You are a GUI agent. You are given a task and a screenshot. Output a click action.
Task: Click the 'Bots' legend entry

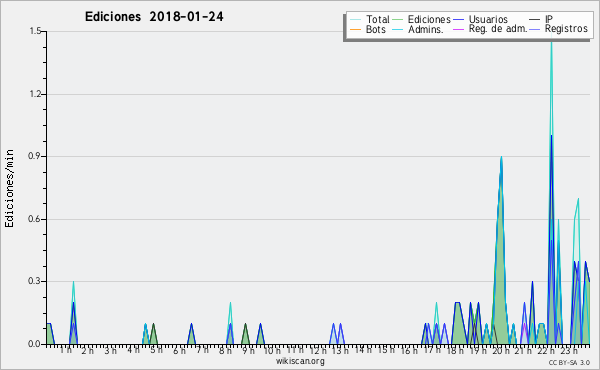tap(375, 29)
